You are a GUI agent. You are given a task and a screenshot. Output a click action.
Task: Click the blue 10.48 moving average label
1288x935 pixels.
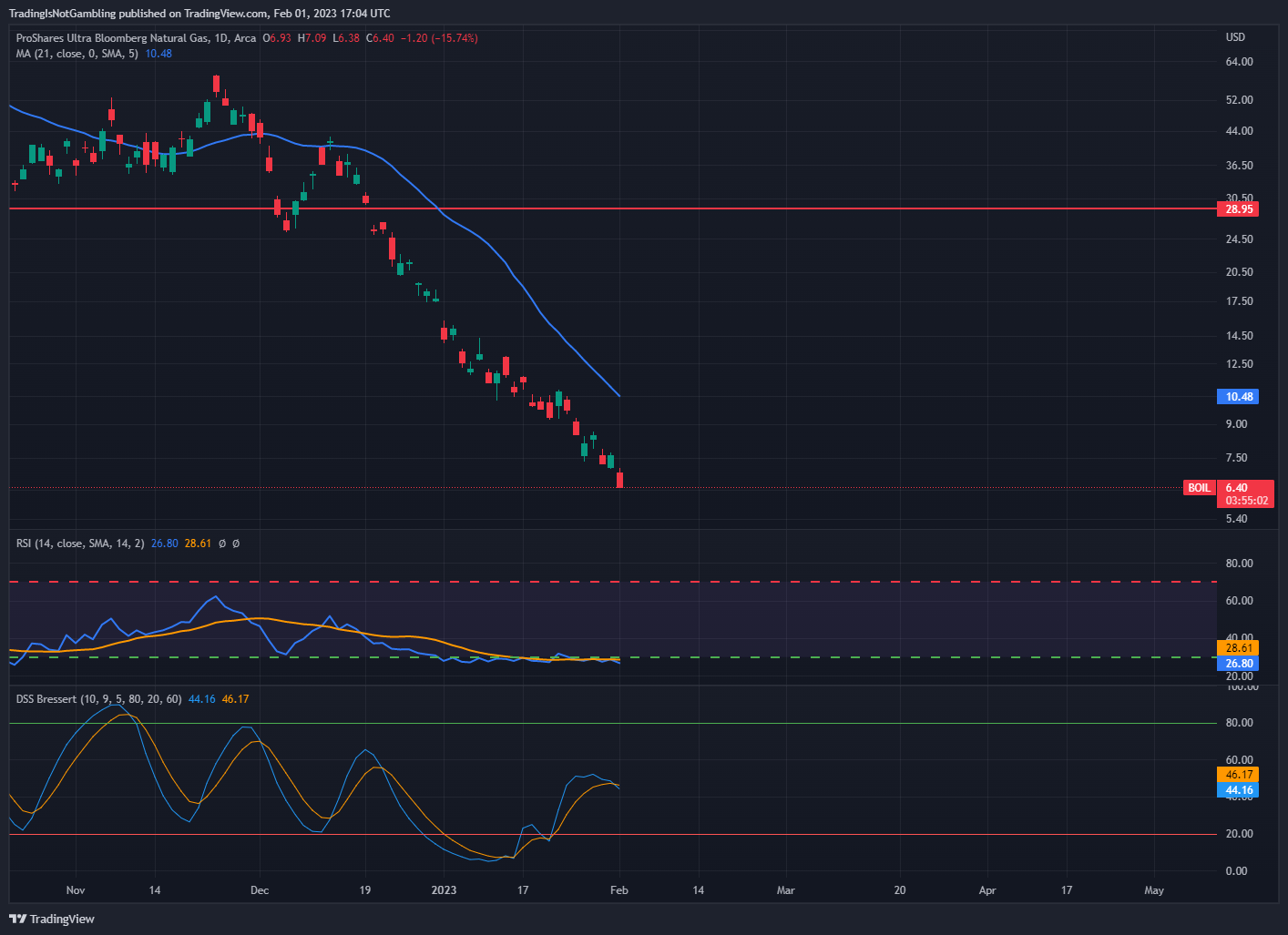[x=1239, y=397]
